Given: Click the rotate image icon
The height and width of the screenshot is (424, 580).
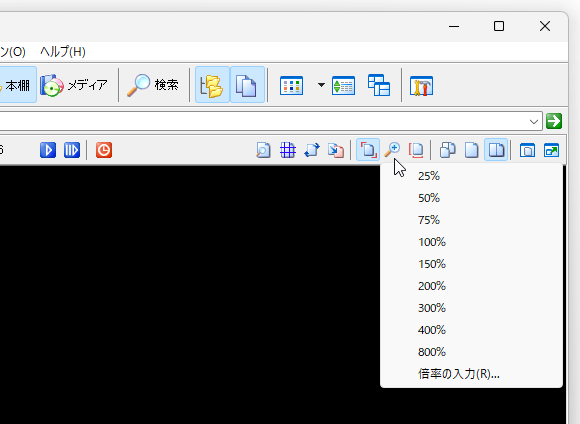Looking at the screenshot, I should coord(312,150).
